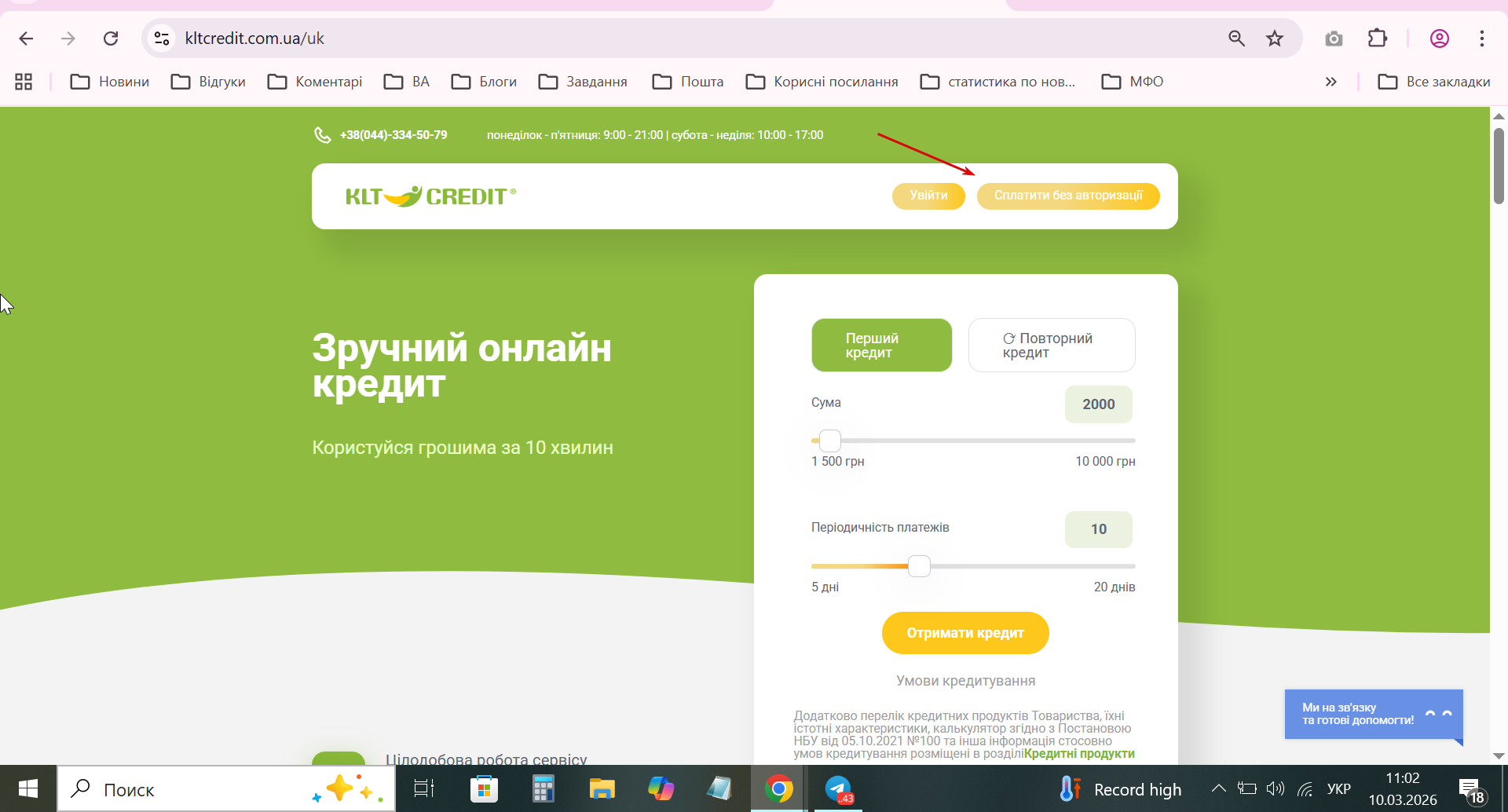
Task: Call the +38(044)-334-50-79 phone link
Action: click(393, 135)
